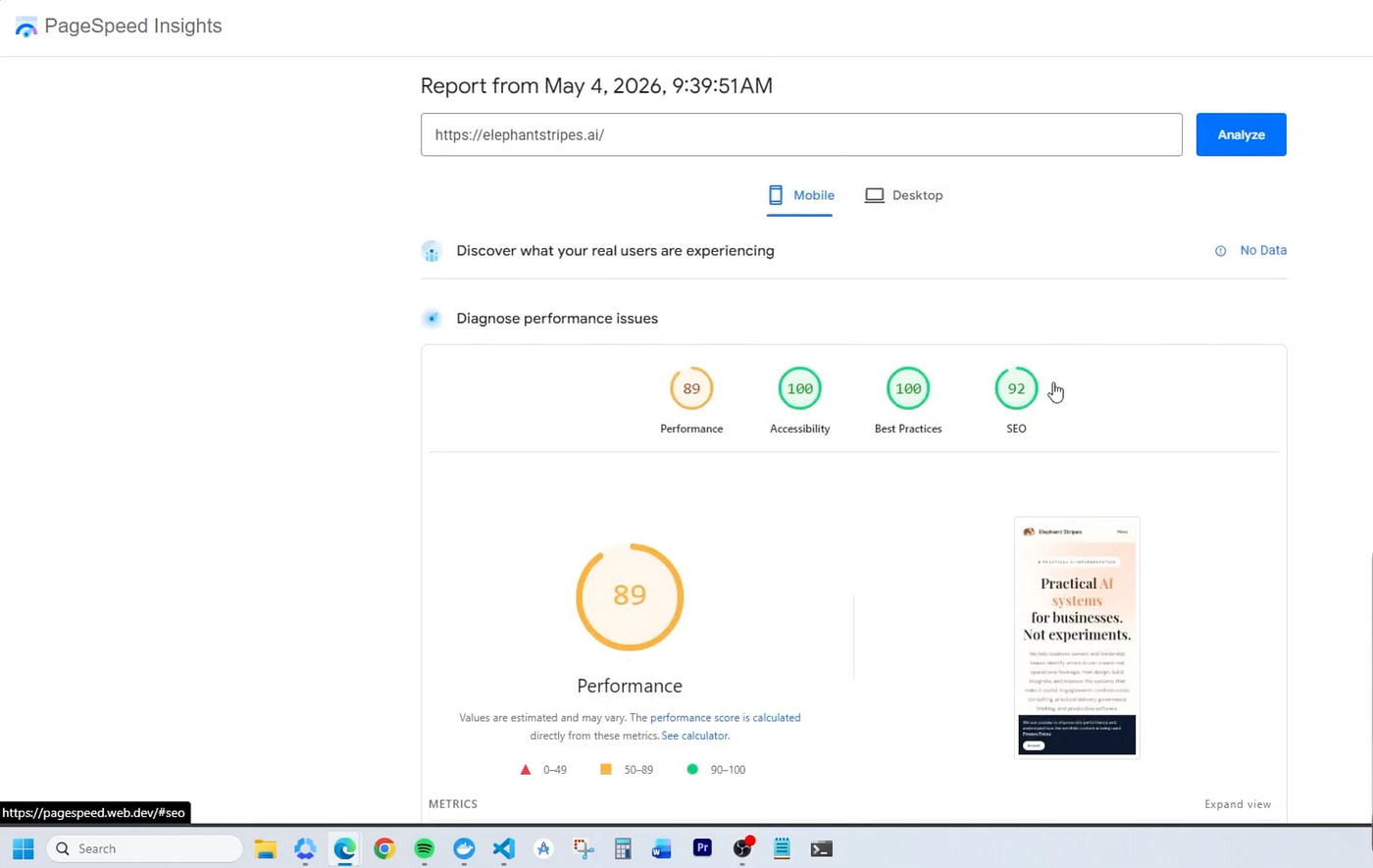Click the orange square 50–89 legend marker

[606, 770]
